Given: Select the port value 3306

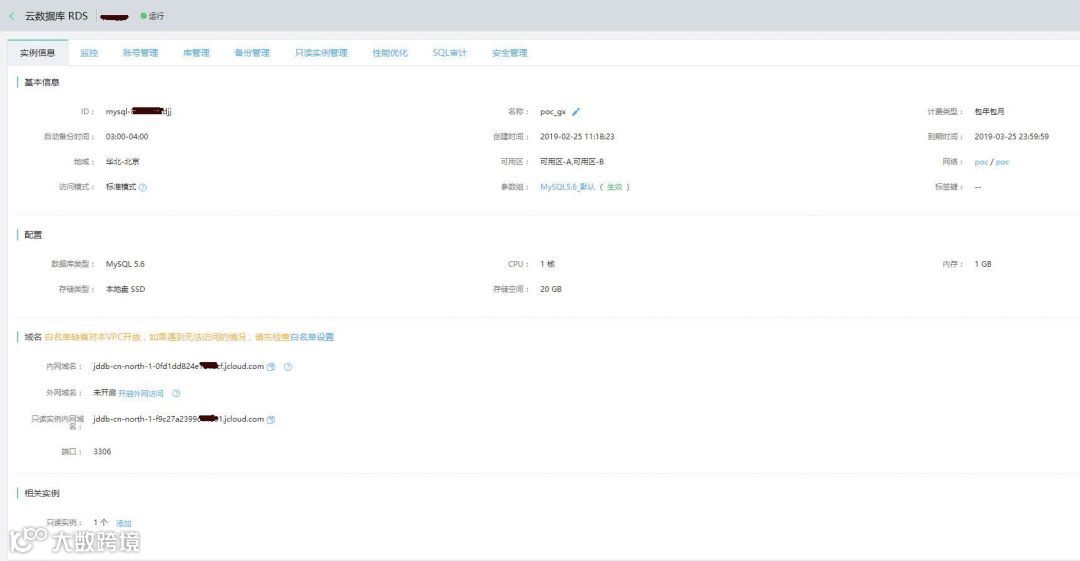Looking at the screenshot, I should [102, 451].
